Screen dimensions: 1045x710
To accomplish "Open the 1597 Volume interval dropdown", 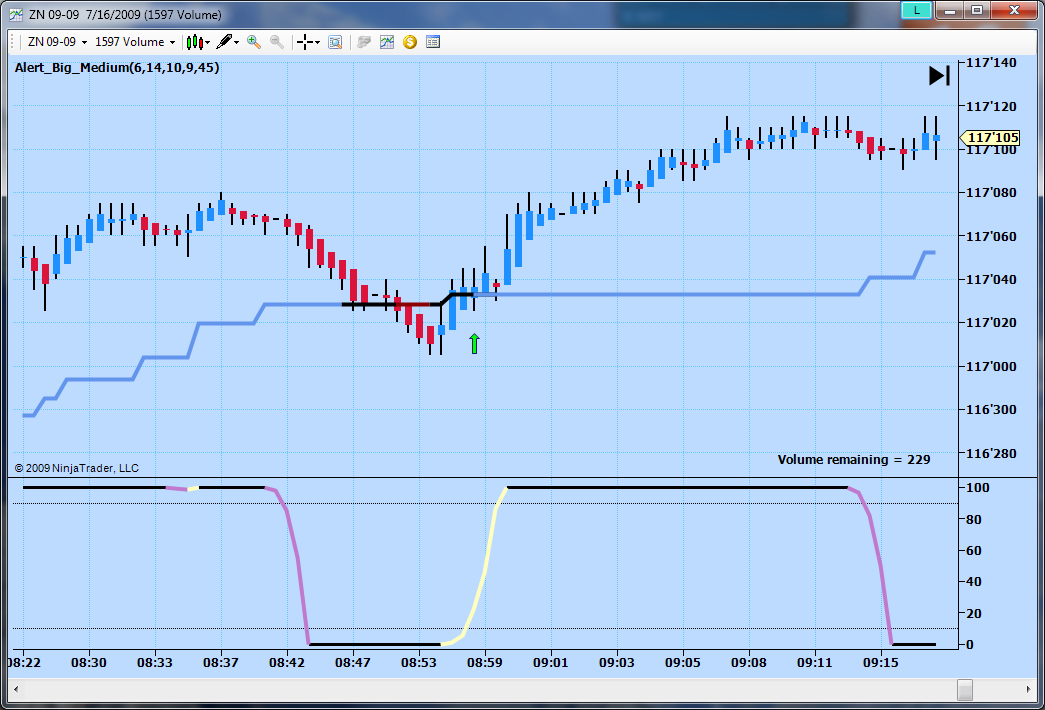I will (135, 42).
